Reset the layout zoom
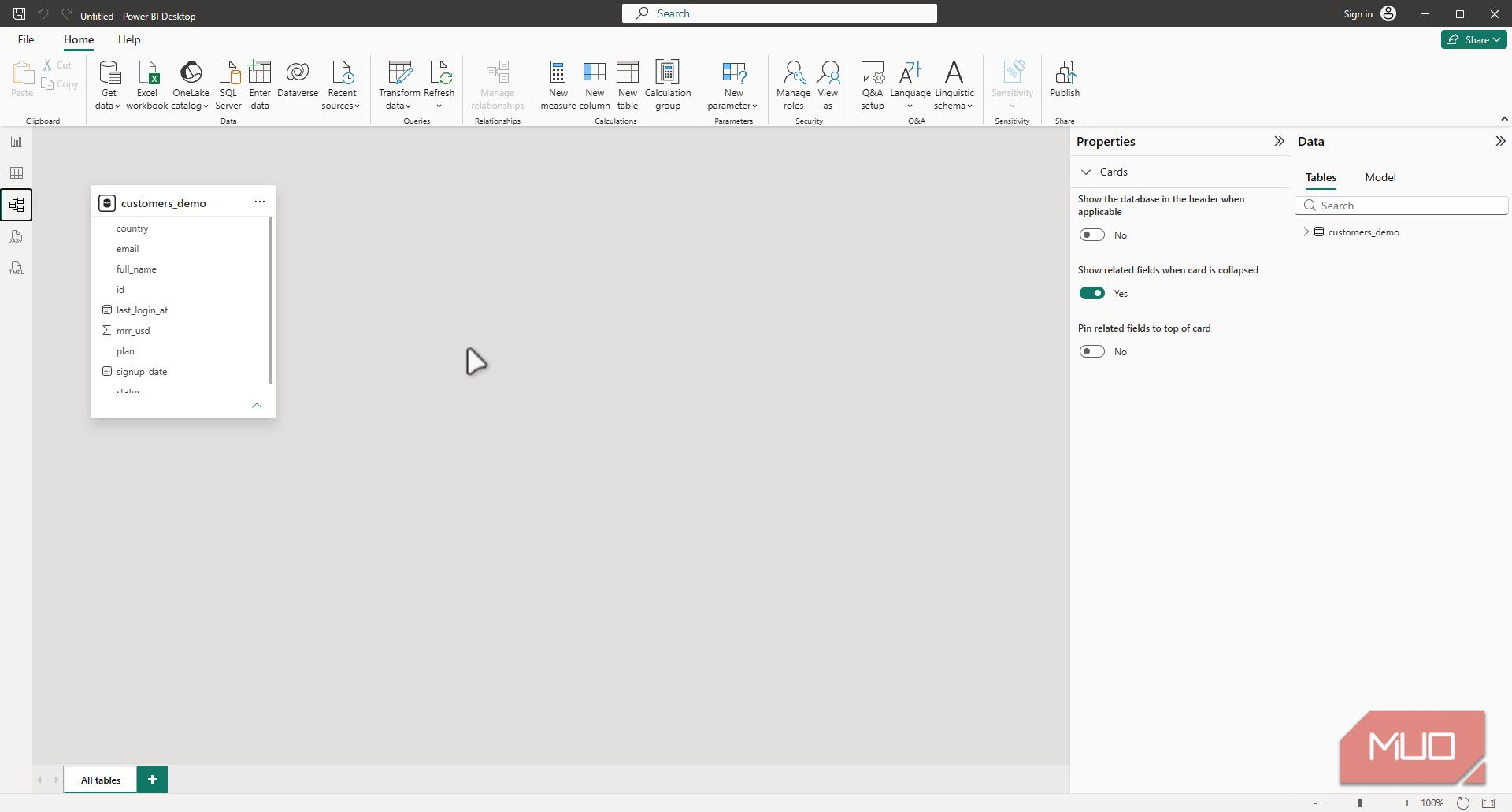The width and height of the screenshot is (1512, 812). pos(1463,803)
